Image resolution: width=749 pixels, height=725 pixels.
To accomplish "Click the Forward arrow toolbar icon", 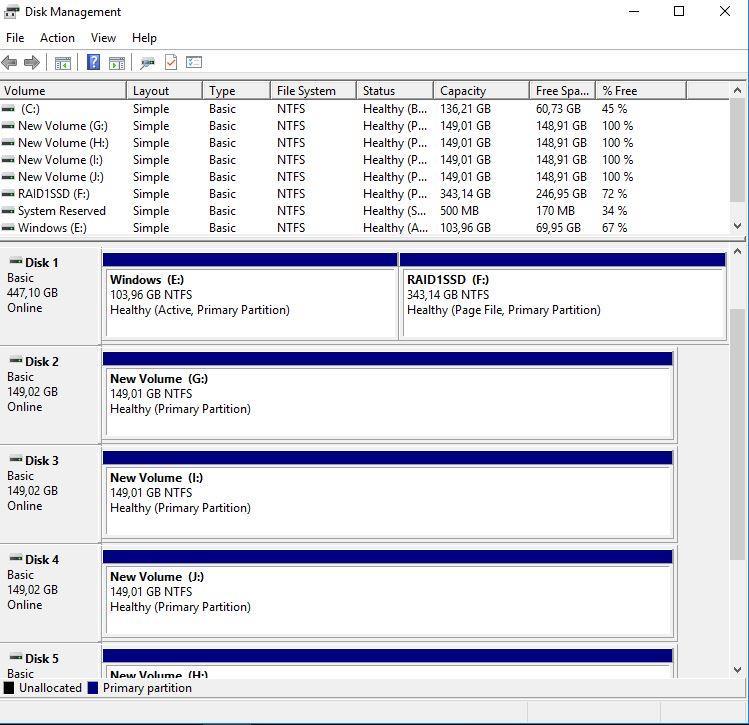I will click(32, 63).
